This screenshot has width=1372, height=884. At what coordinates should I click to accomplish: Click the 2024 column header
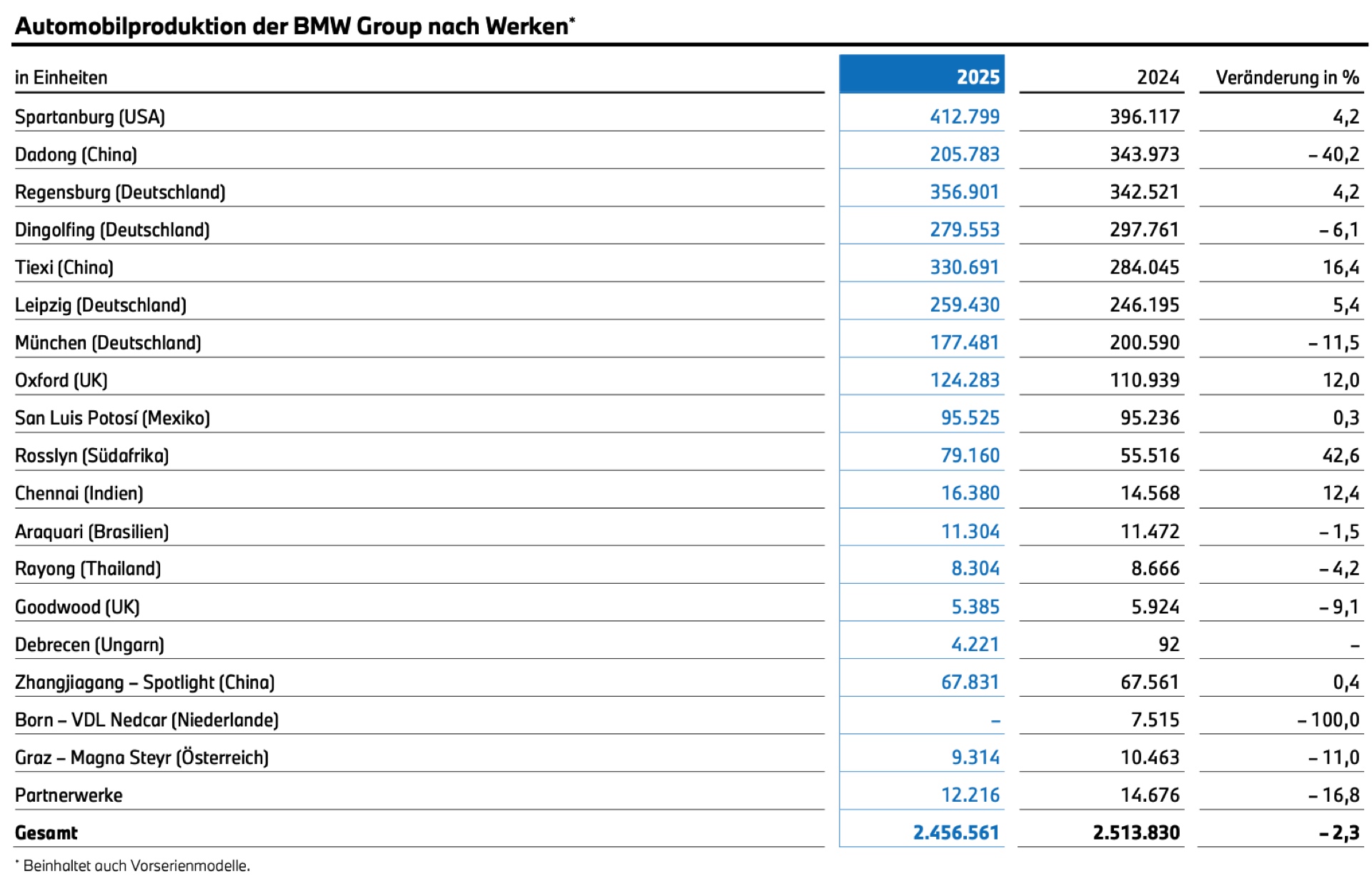click(x=1158, y=77)
